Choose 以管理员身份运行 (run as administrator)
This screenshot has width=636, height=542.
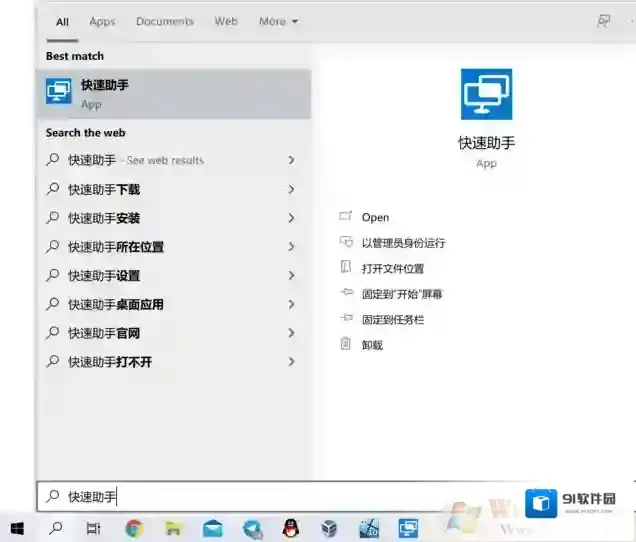403,243
